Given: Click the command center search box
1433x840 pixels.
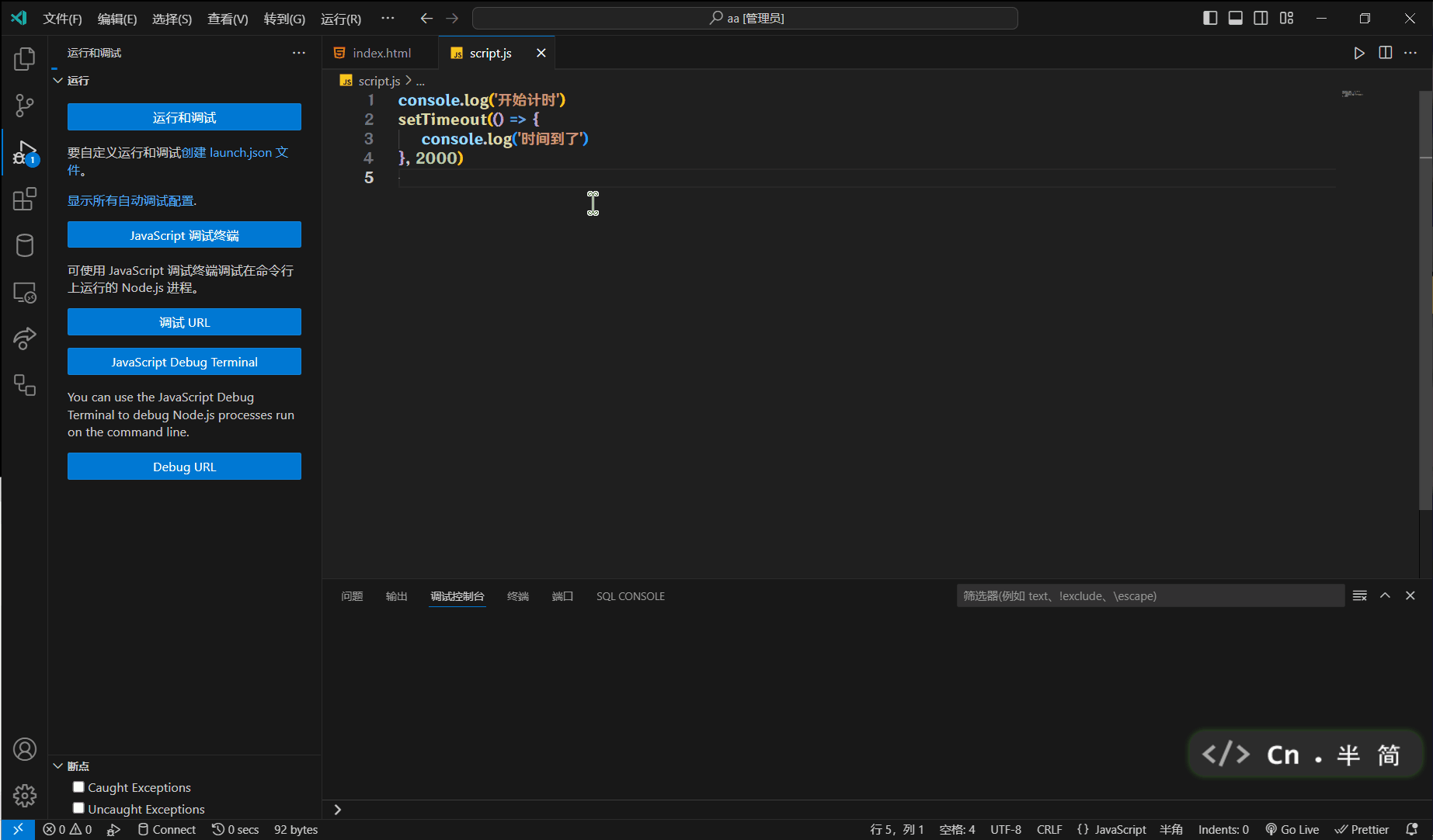Looking at the screenshot, I should 745,18.
